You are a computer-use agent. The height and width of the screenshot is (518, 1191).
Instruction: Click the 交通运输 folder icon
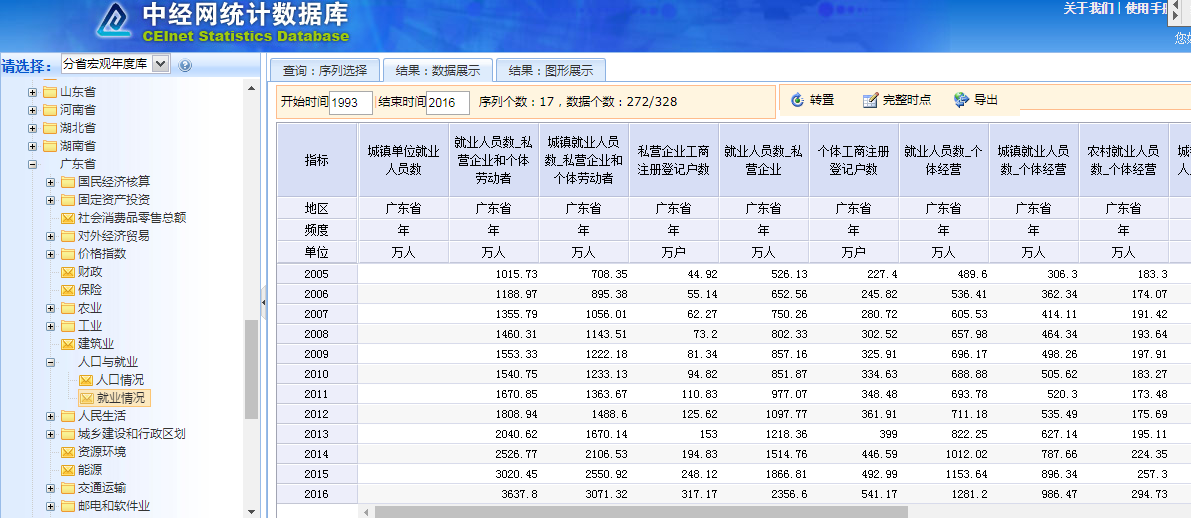[x=68, y=488]
